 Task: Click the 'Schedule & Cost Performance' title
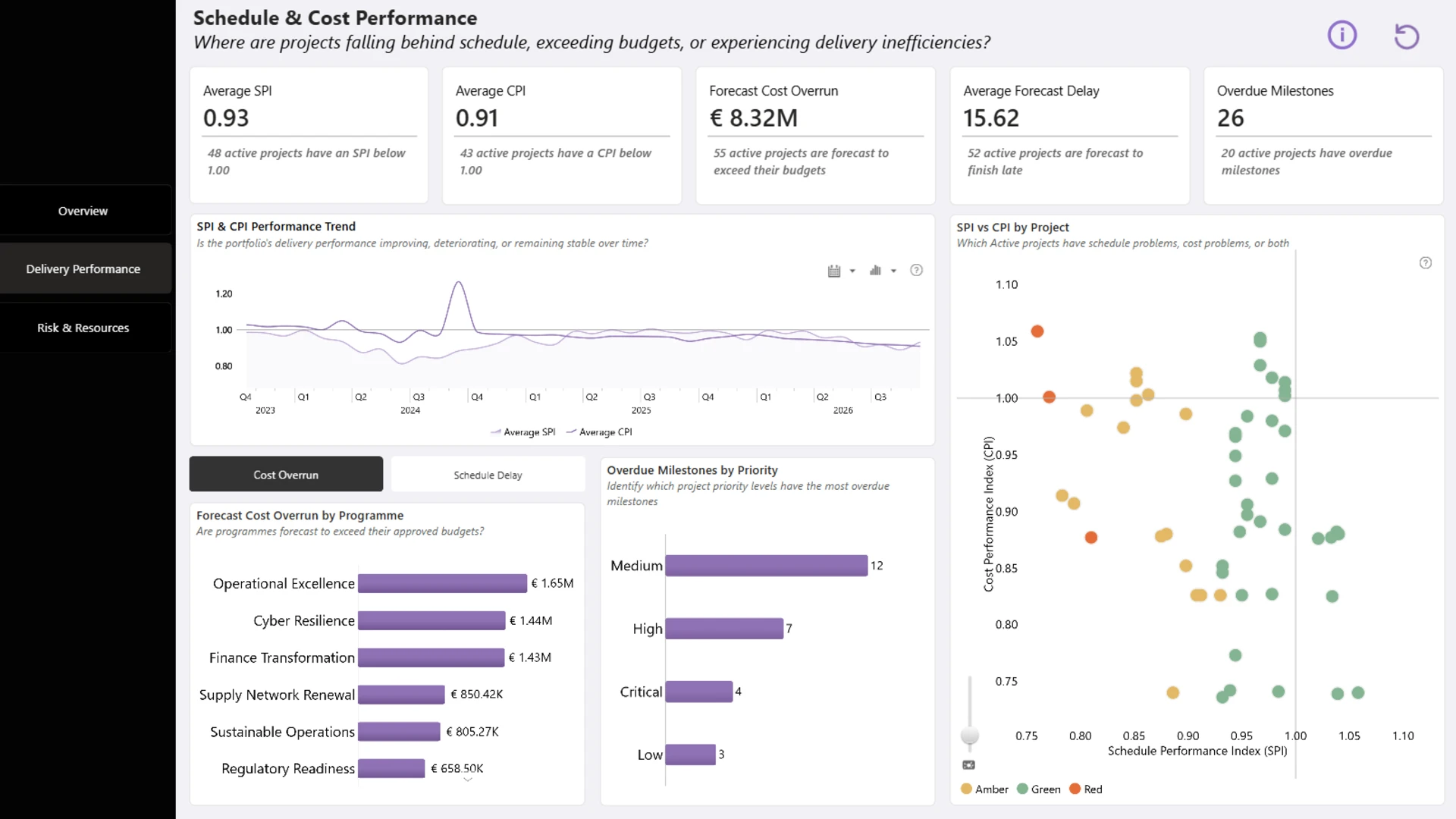(335, 18)
